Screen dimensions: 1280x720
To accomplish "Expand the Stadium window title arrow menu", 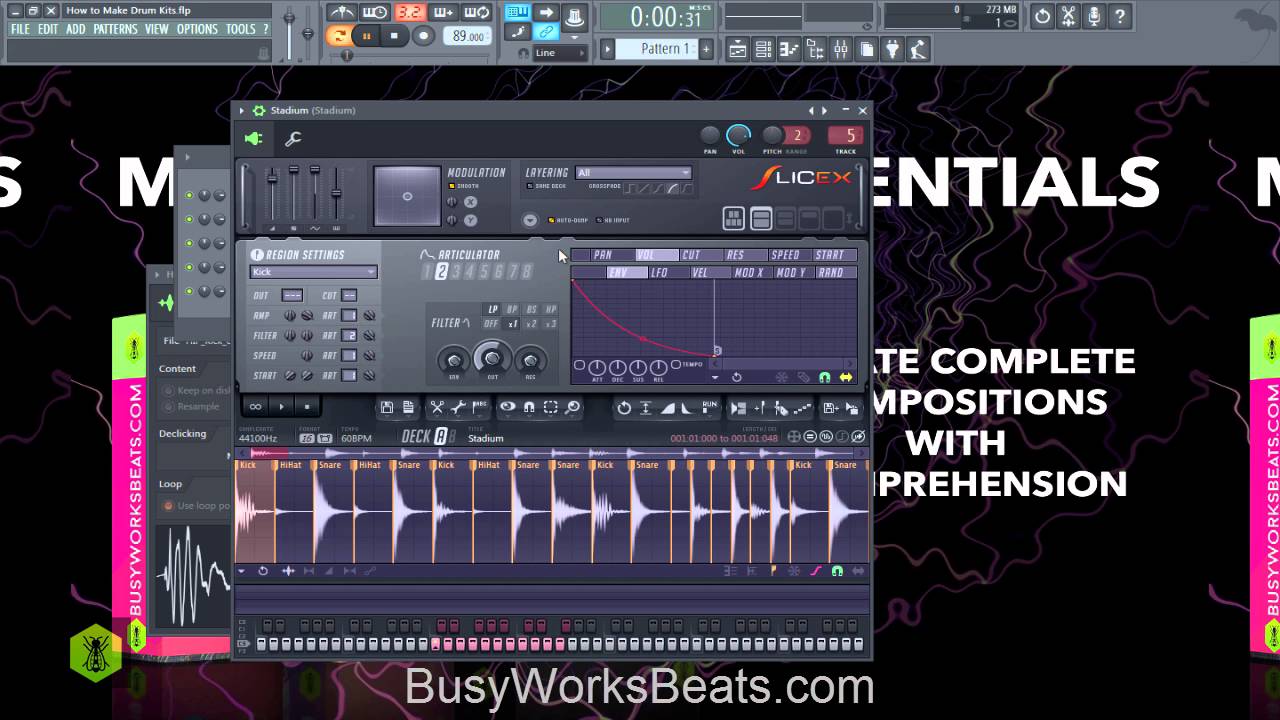I will 241,110.
